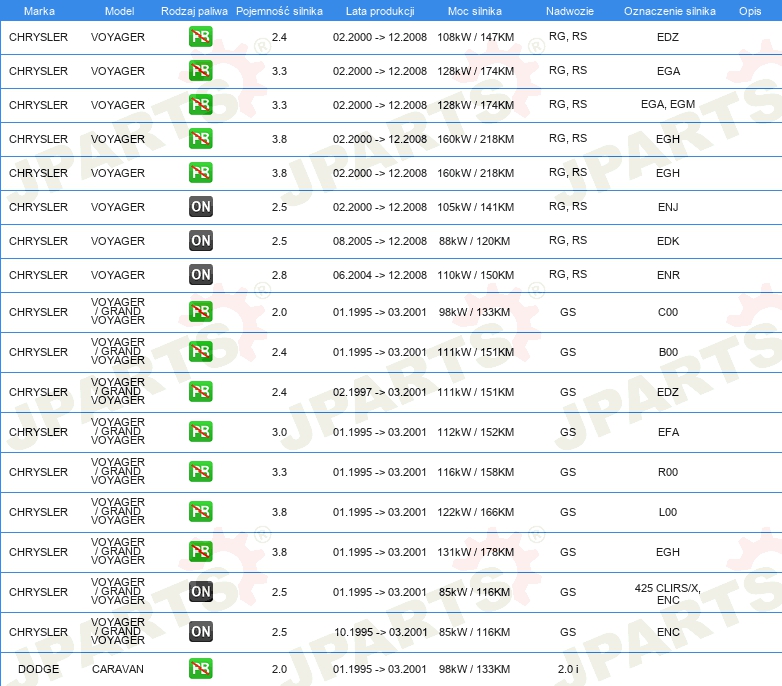Image resolution: width=782 pixels, height=686 pixels.
Task: Click the DODGE brand cell
Action: click(x=38, y=669)
